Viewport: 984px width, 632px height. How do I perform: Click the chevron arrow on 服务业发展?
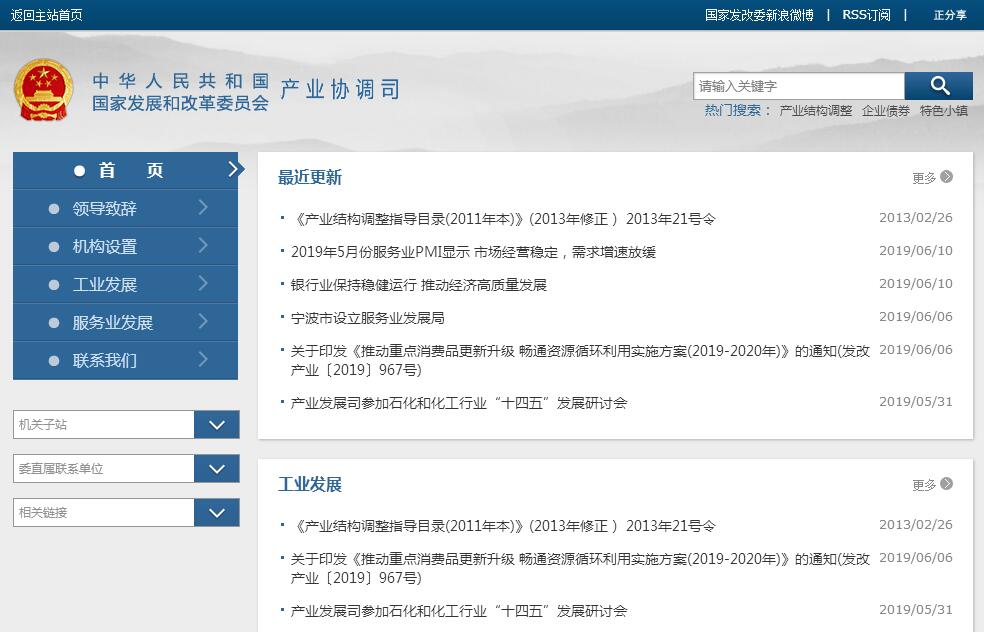pyautogui.click(x=203, y=322)
